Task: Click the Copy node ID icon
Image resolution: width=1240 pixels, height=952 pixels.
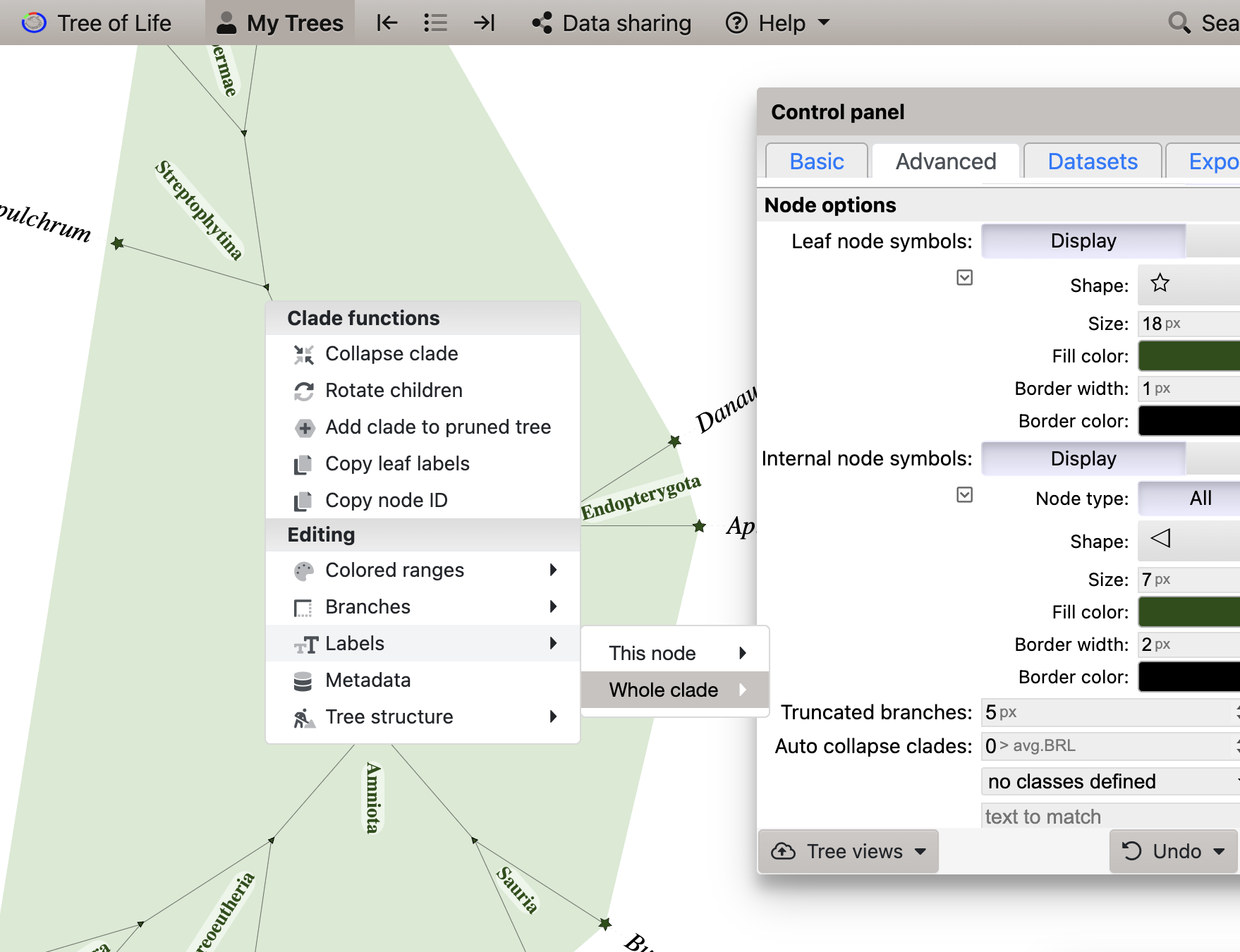Action: pos(303,501)
